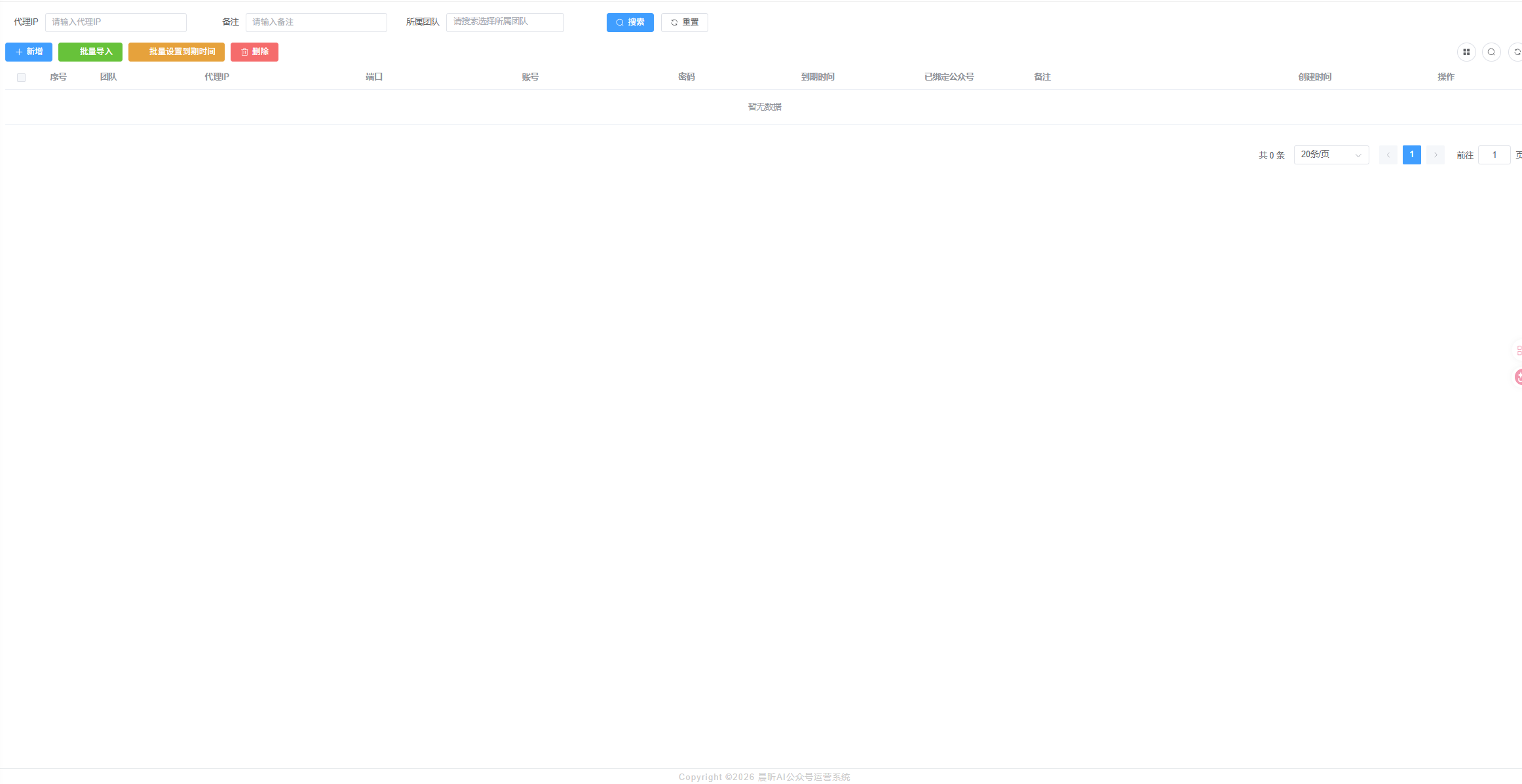Click the red 删除 delete button
The width and height of the screenshot is (1522, 784).
coord(254,52)
